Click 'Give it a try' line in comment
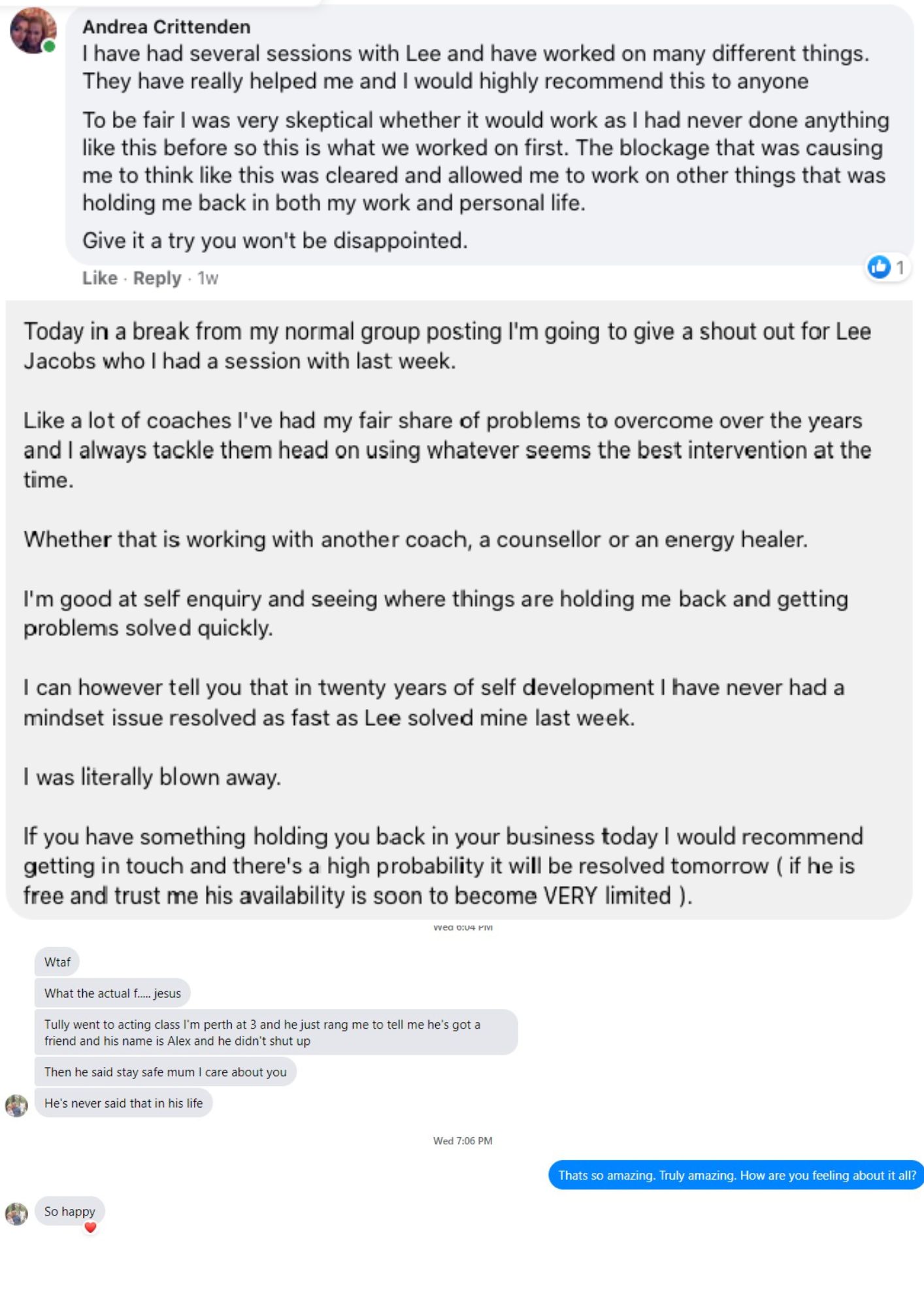Image resolution: width=924 pixels, height=1307 pixels. (x=275, y=240)
